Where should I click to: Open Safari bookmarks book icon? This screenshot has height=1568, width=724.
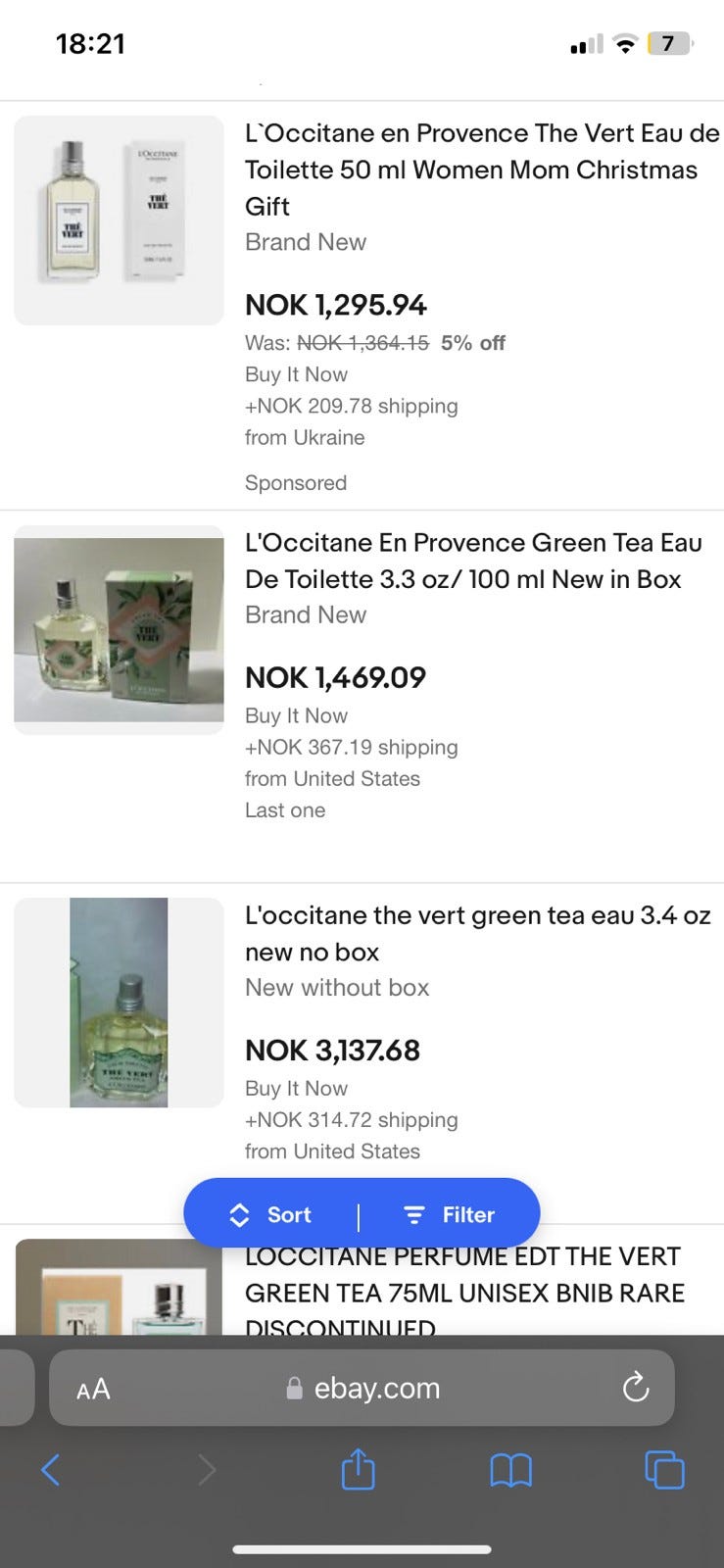[x=510, y=1469]
